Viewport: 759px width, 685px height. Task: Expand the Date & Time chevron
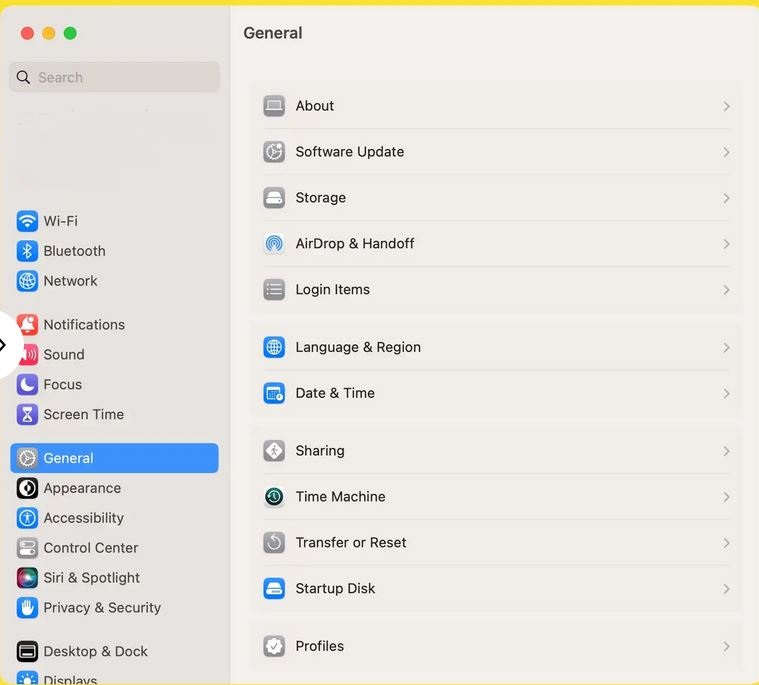tap(726, 394)
